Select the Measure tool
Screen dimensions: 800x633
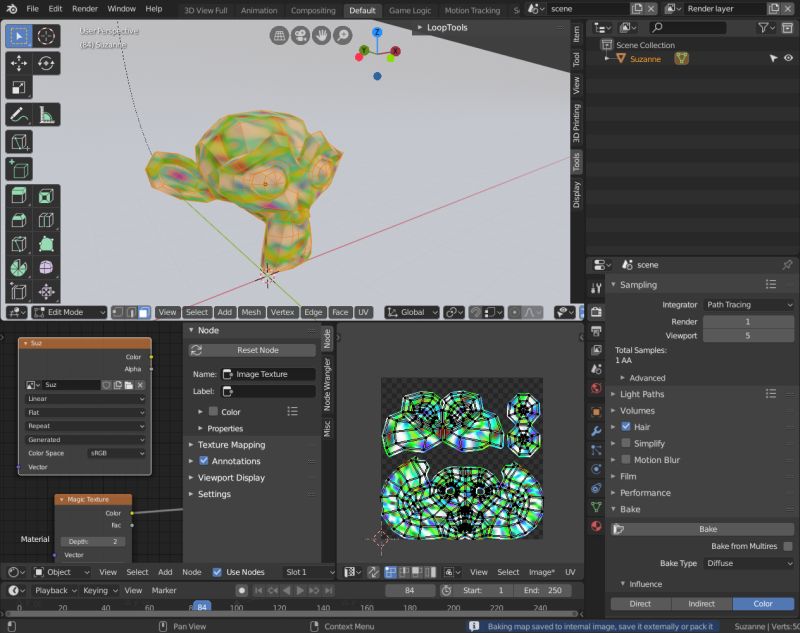(x=44, y=112)
